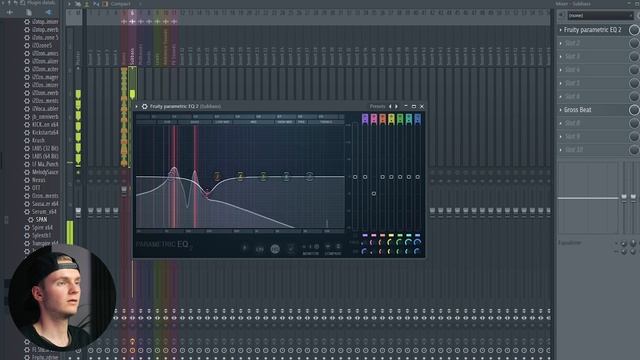Click the Master track volume fader in the mixer

pyautogui.click(x=78, y=211)
